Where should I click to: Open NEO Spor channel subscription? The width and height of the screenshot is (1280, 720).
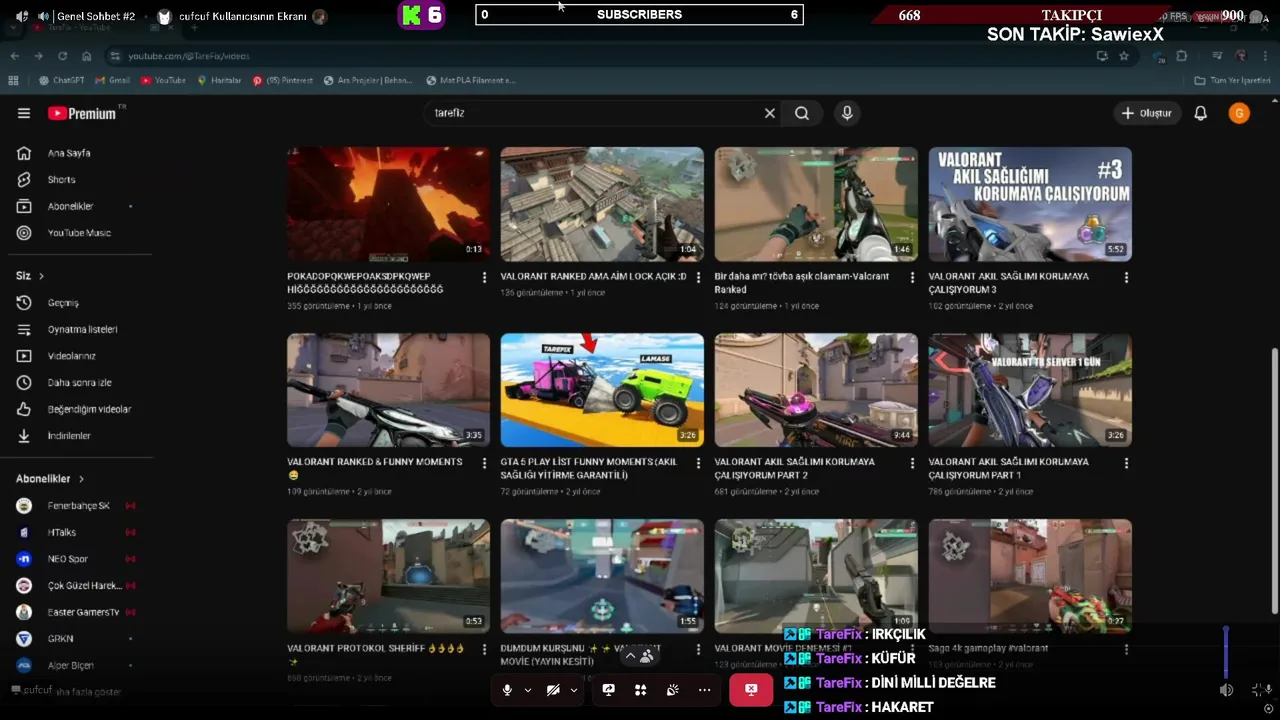click(x=76, y=559)
